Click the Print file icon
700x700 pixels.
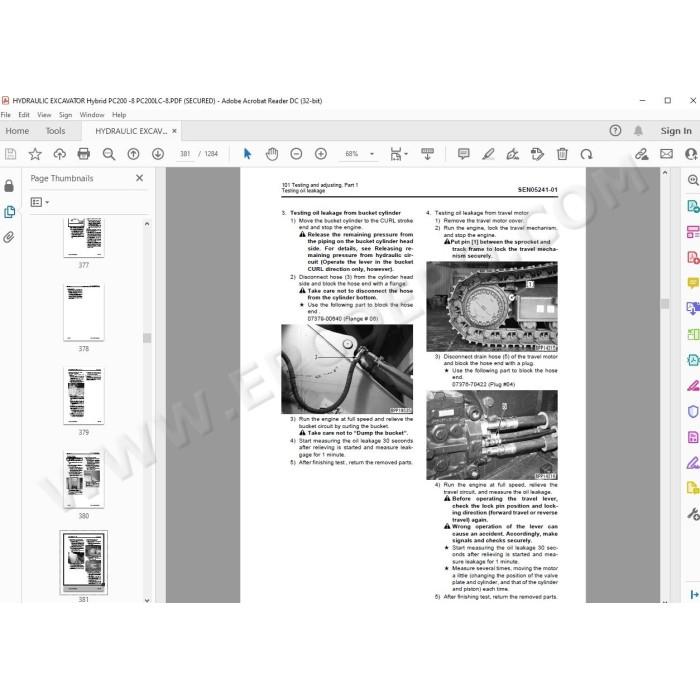(x=83, y=154)
